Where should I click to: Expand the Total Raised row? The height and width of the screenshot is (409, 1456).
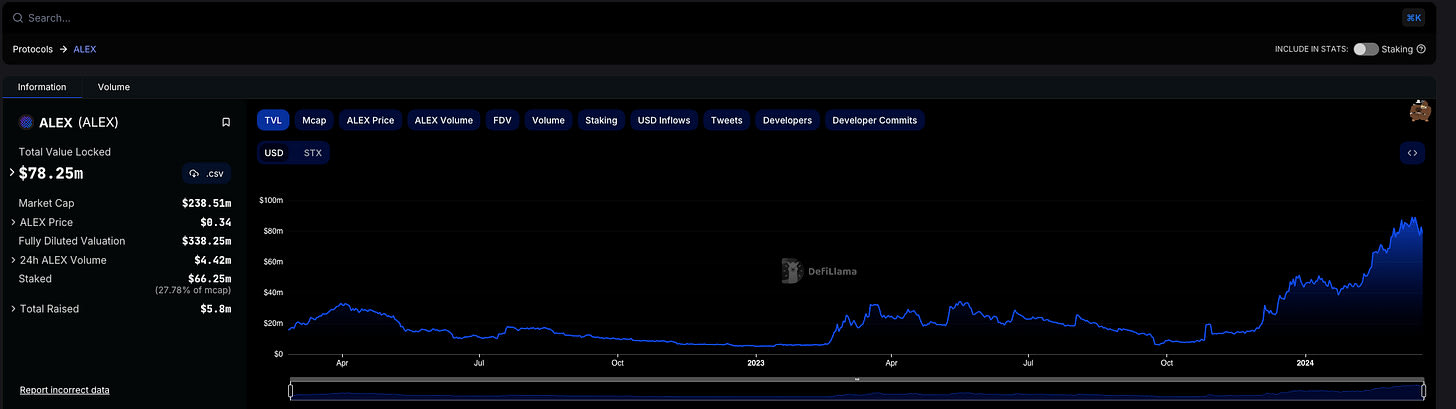tap(14, 309)
